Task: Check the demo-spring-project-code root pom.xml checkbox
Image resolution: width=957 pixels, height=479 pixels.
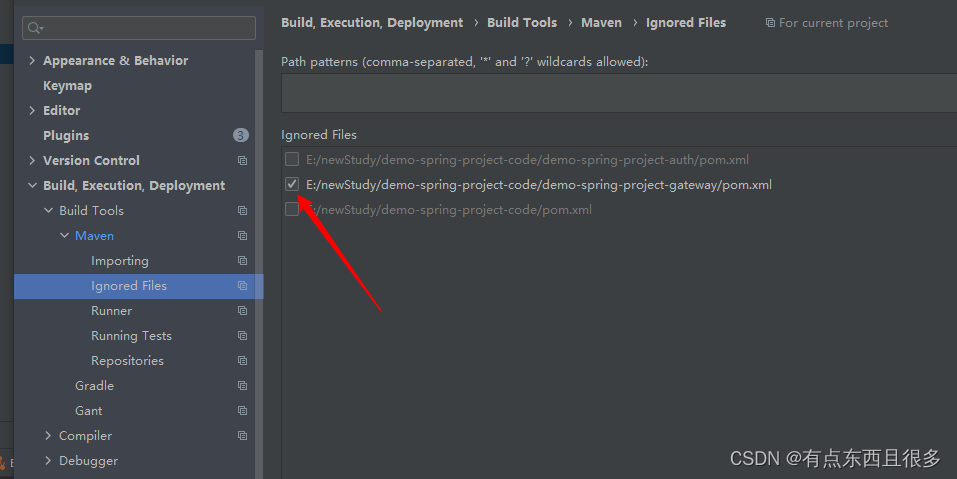Action: click(x=292, y=209)
